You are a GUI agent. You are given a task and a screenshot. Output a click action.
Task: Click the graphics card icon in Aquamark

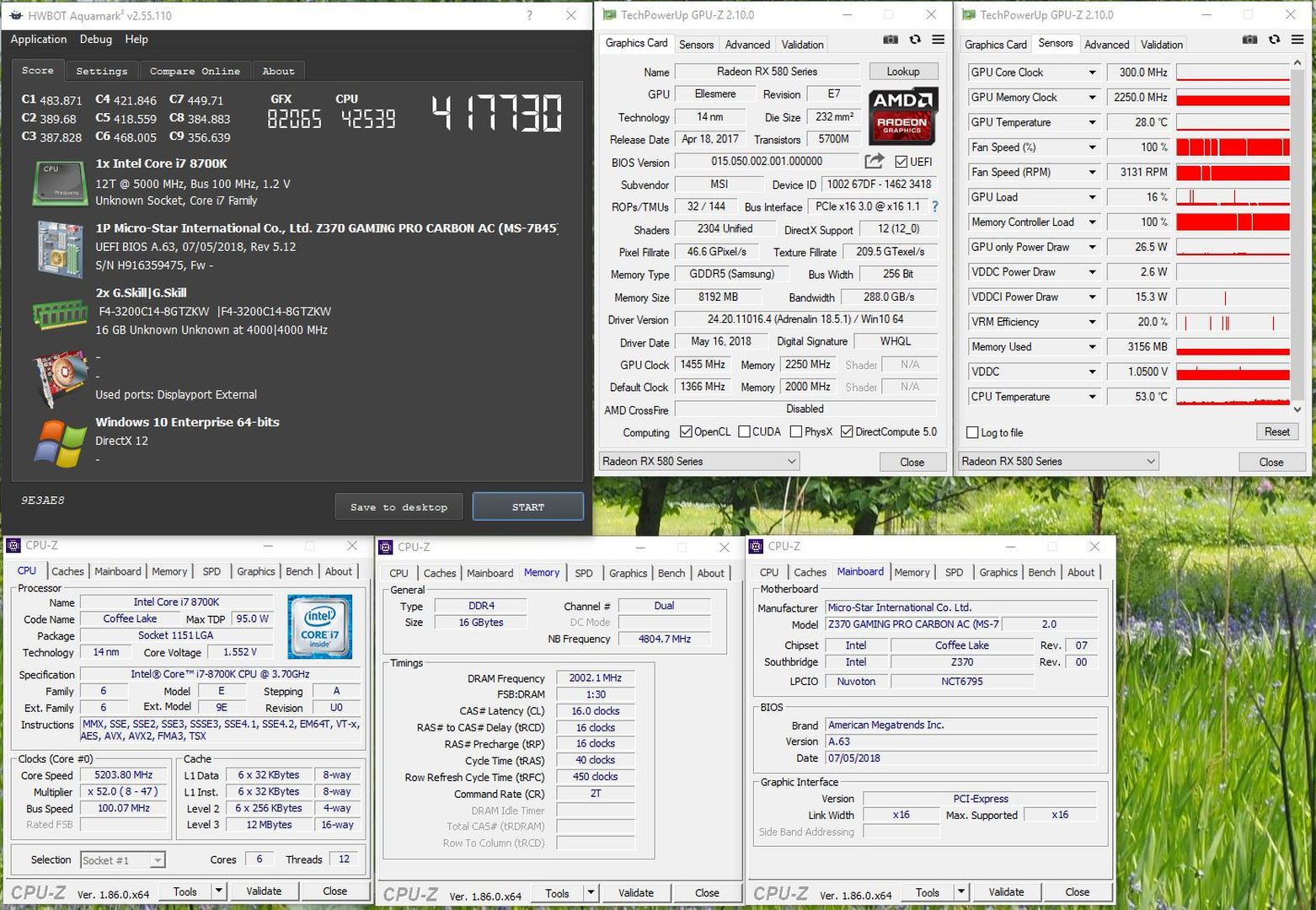tap(59, 378)
